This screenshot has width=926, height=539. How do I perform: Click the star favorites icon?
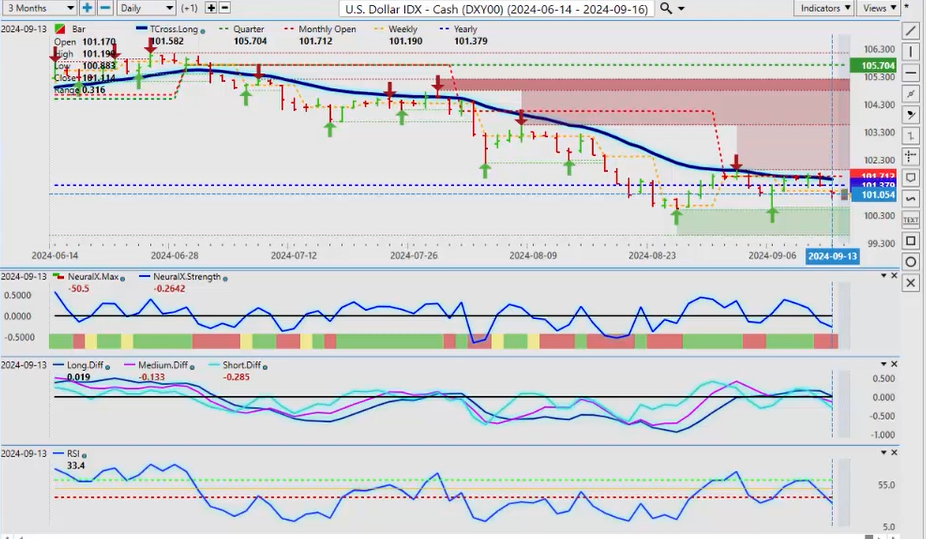coord(907,8)
